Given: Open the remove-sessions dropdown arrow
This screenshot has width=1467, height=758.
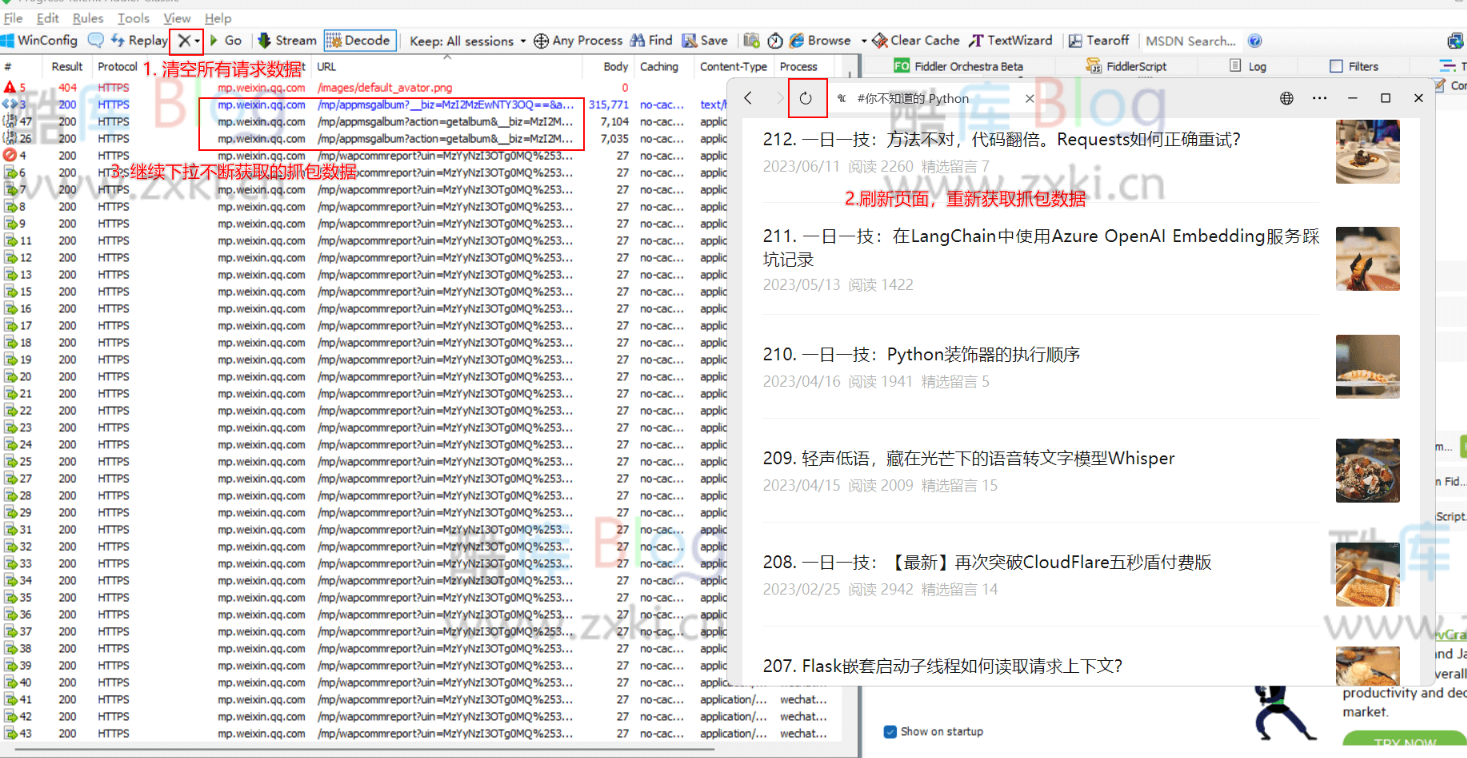Looking at the screenshot, I should pos(196,40).
